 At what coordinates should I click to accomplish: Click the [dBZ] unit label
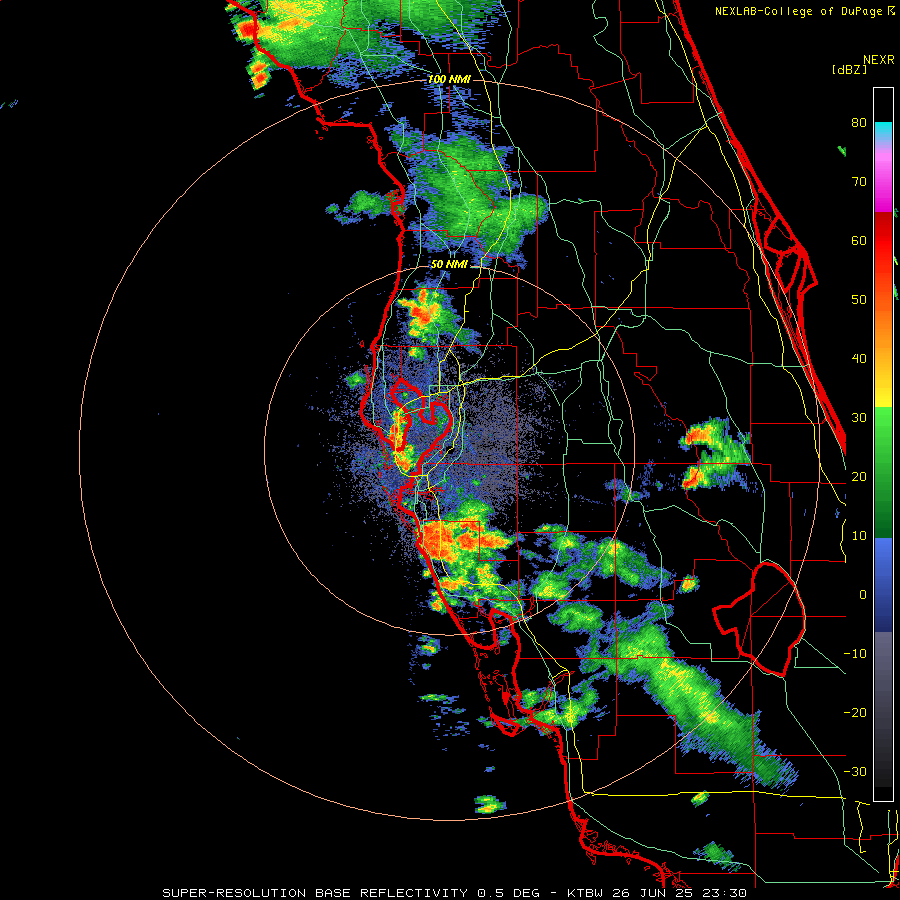(849, 69)
